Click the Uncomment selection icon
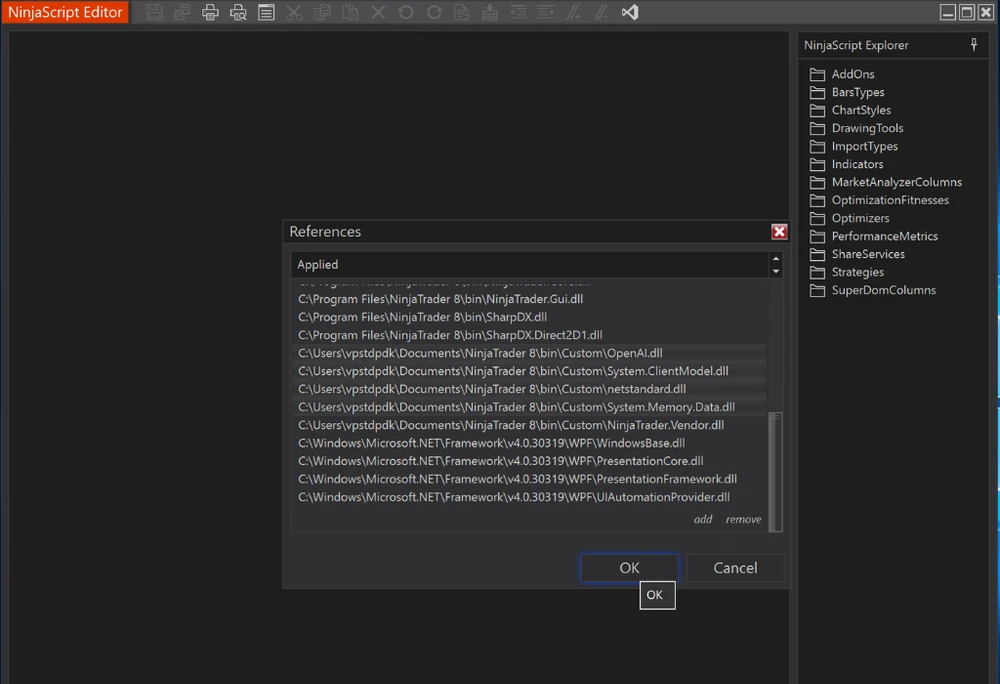This screenshot has height=684, width=1000. (x=602, y=12)
